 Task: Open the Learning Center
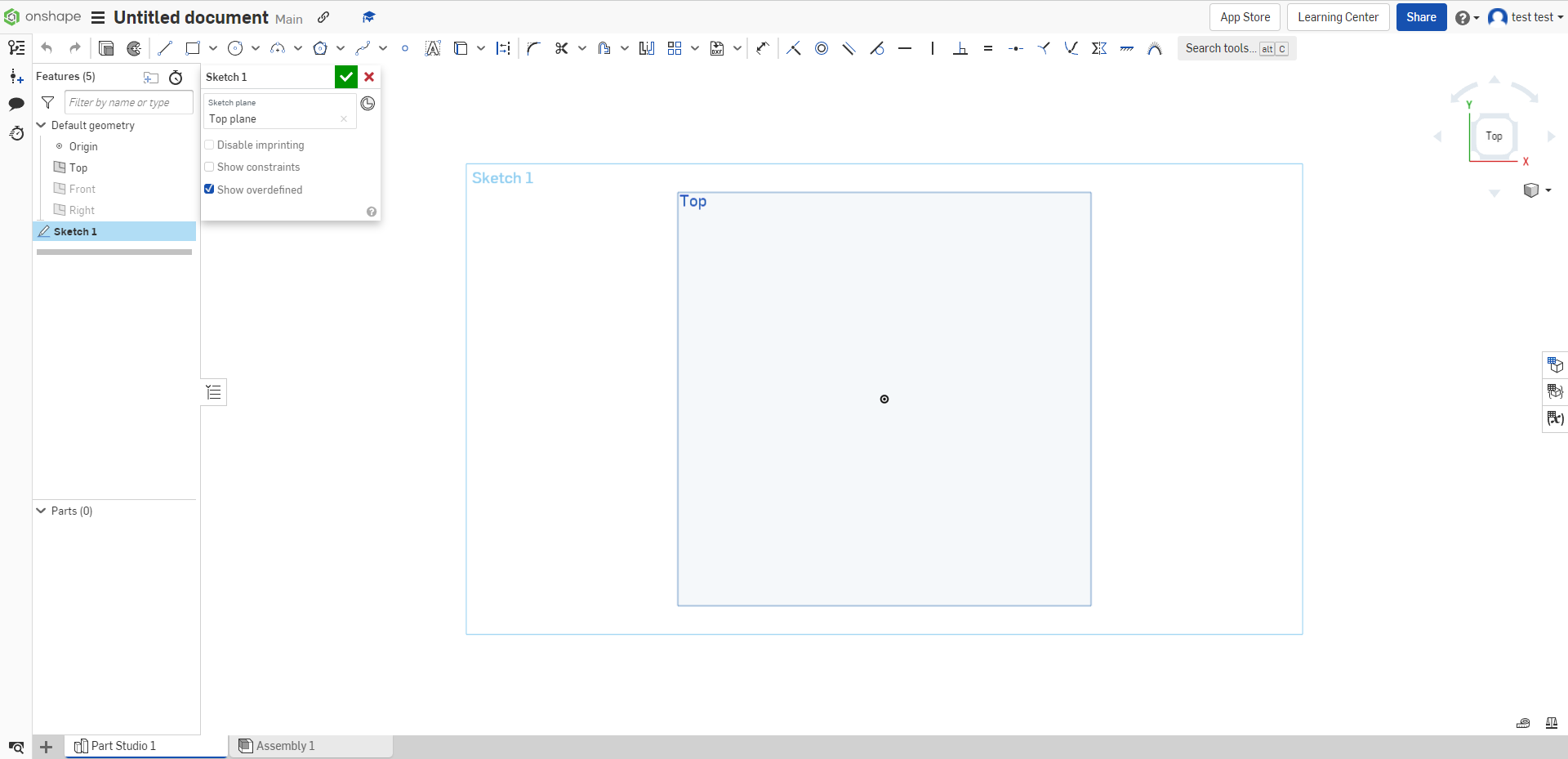[1338, 16]
